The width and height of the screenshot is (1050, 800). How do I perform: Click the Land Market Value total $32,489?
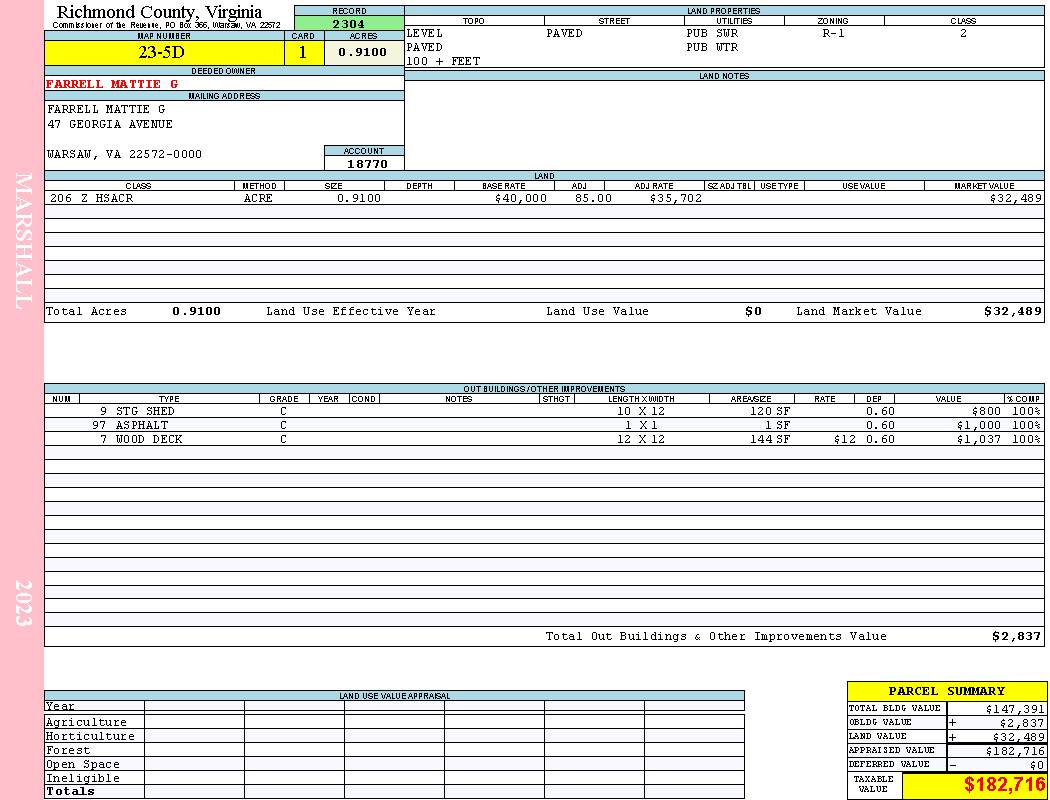click(1012, 311)
